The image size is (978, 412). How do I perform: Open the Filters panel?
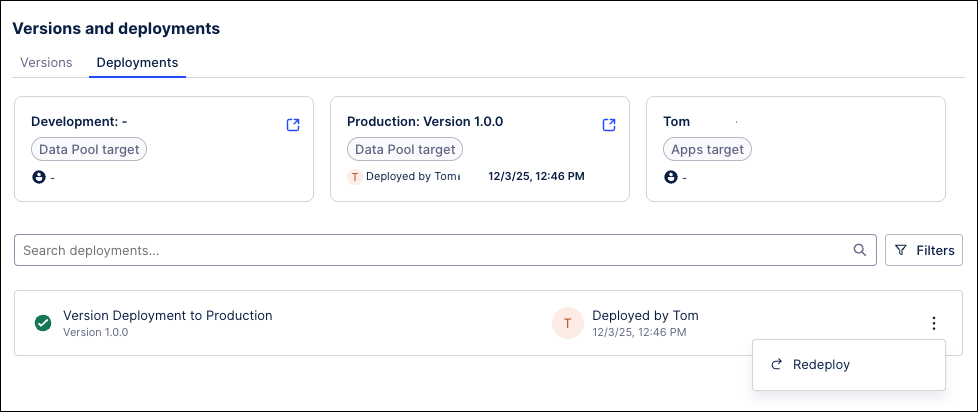coord(924,250)
